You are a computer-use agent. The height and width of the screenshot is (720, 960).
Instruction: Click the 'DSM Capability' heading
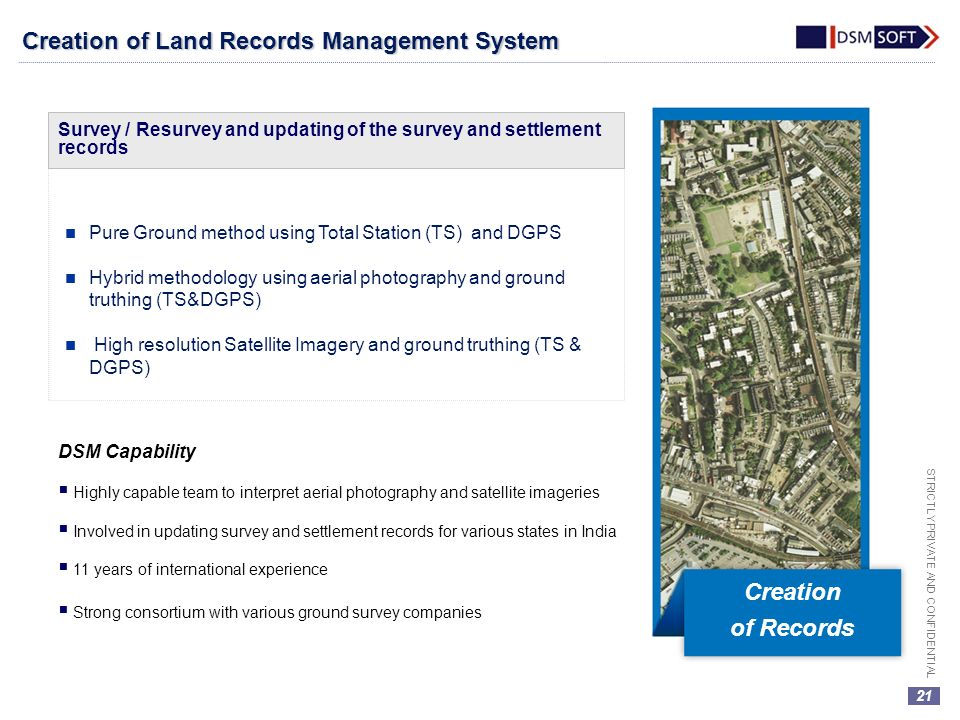click(x=127, y=452)
